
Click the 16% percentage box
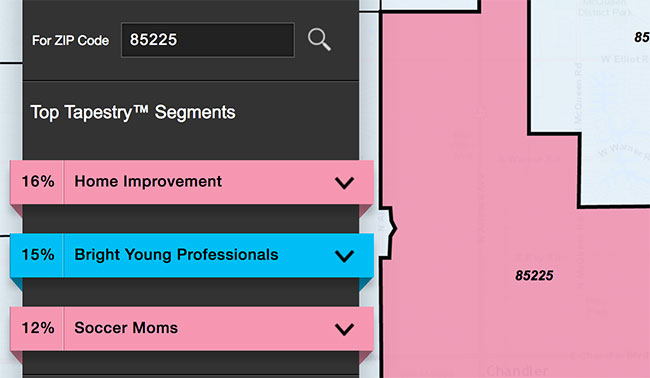pos(37,182)
